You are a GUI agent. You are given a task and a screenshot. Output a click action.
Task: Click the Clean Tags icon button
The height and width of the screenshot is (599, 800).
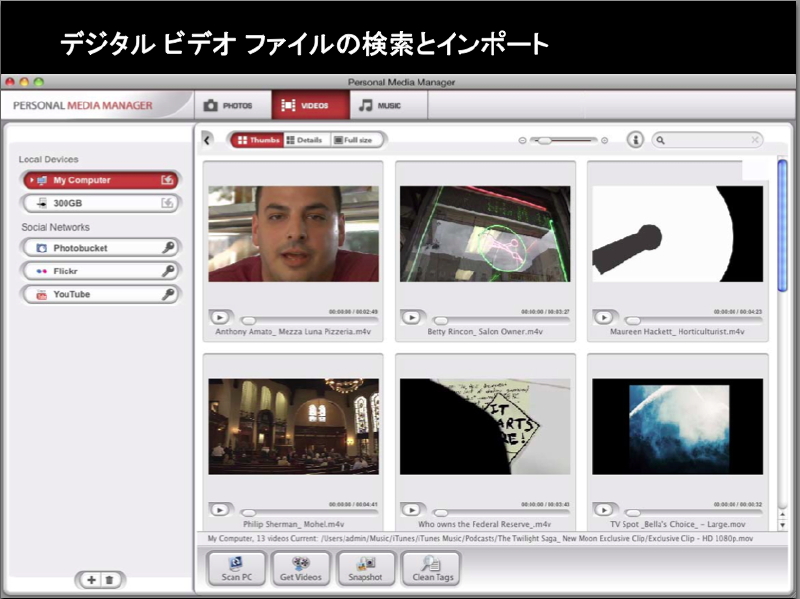pyautogui.click(x=430, y=568)
